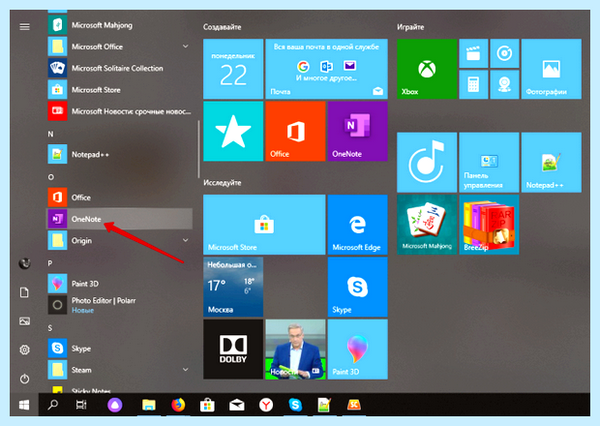Click the app list scrollbar

[x=199, y=149]
